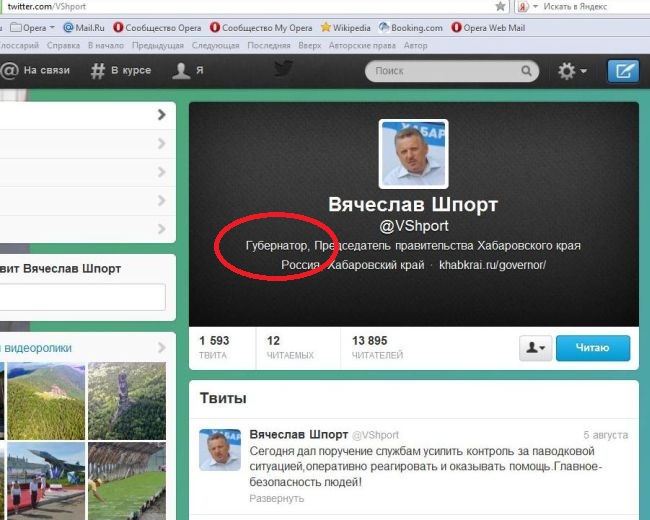Click the search magnifier icon
The width and height of the screenshot is (650, 520).
pos(526,70)
